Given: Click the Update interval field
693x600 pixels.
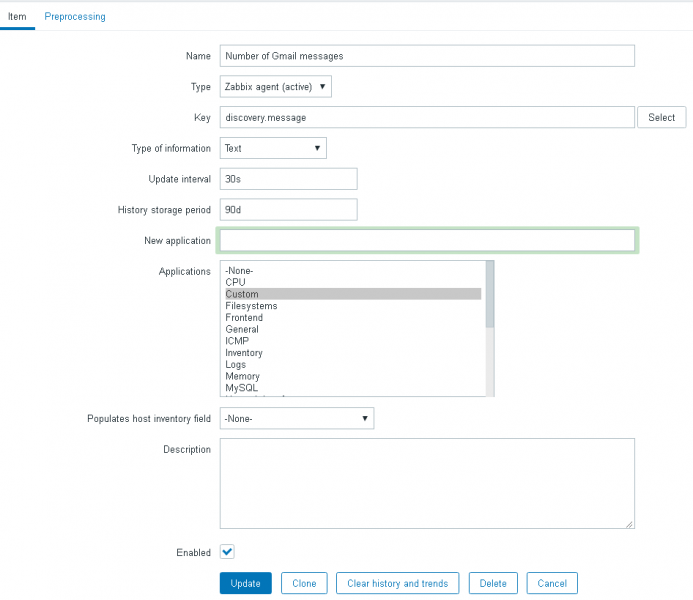Looking at the screenshot, I should [x=288, y=179].
